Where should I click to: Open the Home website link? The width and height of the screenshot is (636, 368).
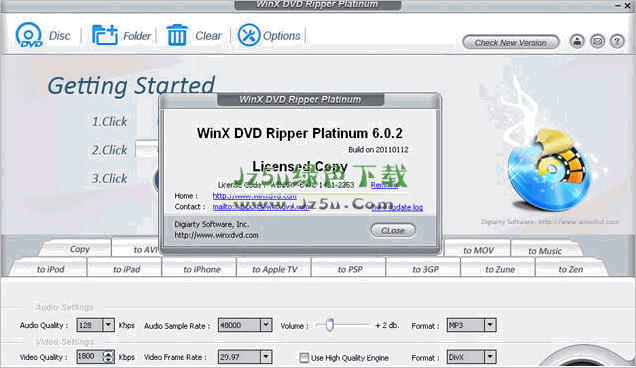tap(254, 196)
